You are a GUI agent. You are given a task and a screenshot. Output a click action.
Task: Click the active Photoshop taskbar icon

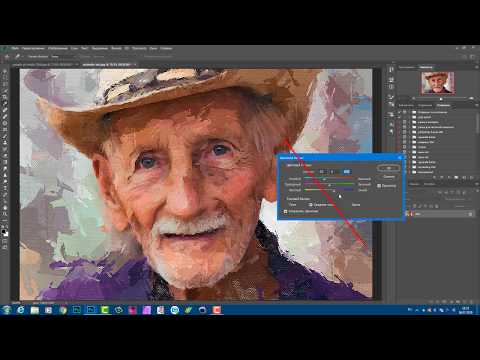(91, 310)
